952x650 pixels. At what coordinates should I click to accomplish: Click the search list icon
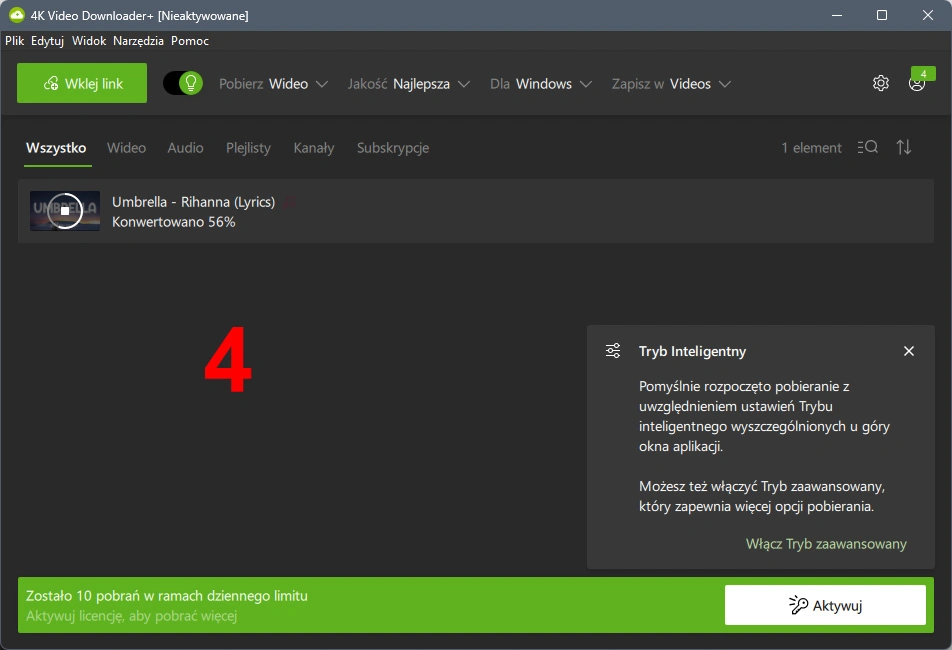click(868, 147)
